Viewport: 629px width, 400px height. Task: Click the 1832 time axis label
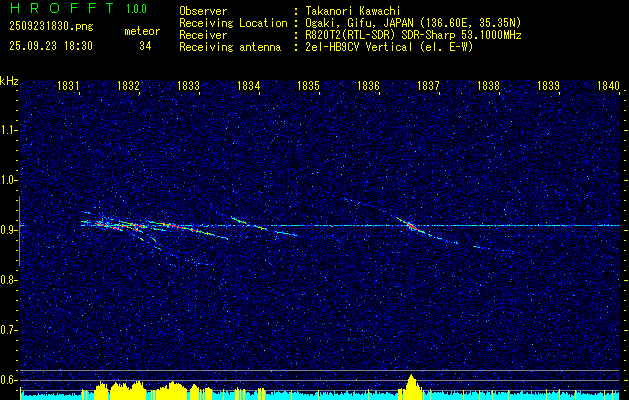(x=128, y=85)
